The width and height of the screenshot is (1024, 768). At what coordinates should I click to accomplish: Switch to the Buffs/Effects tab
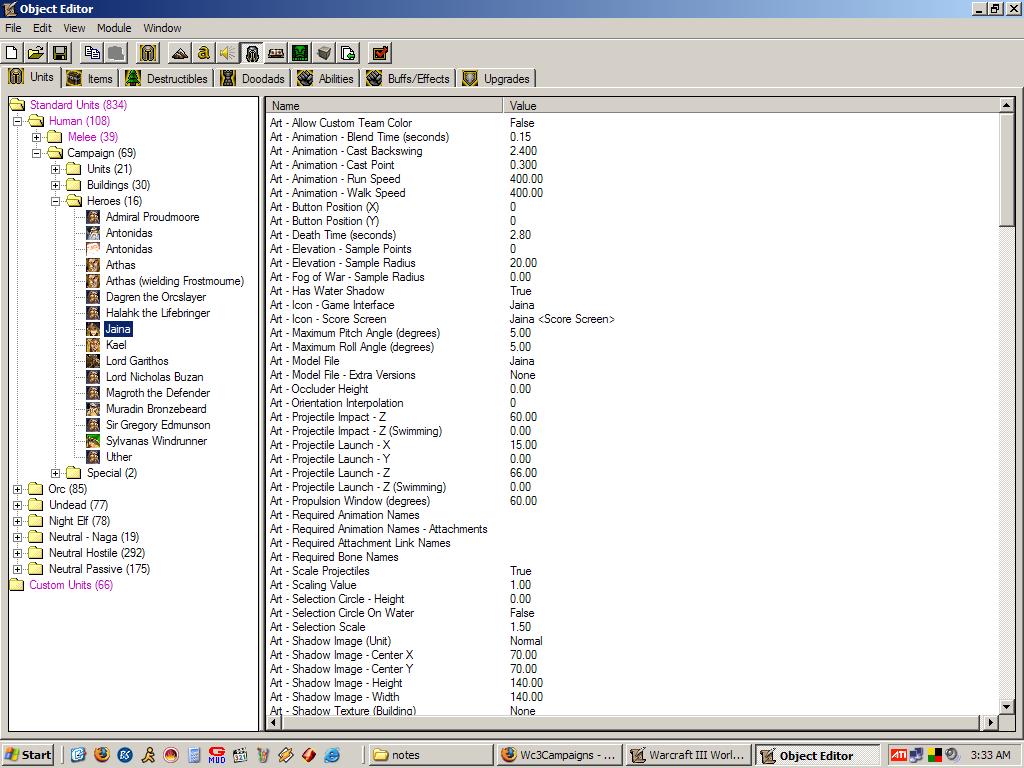(x=408, y=78)
